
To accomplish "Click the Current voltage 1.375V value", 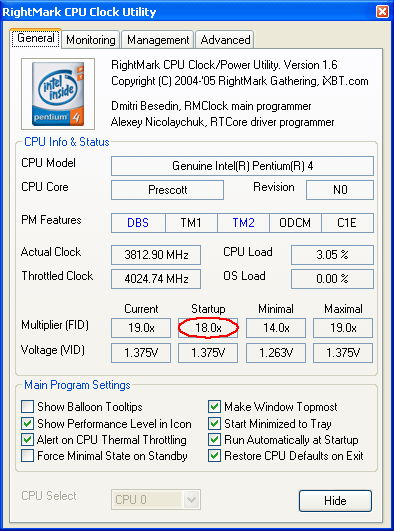I will pyautogui.click(x=141, y=353).
